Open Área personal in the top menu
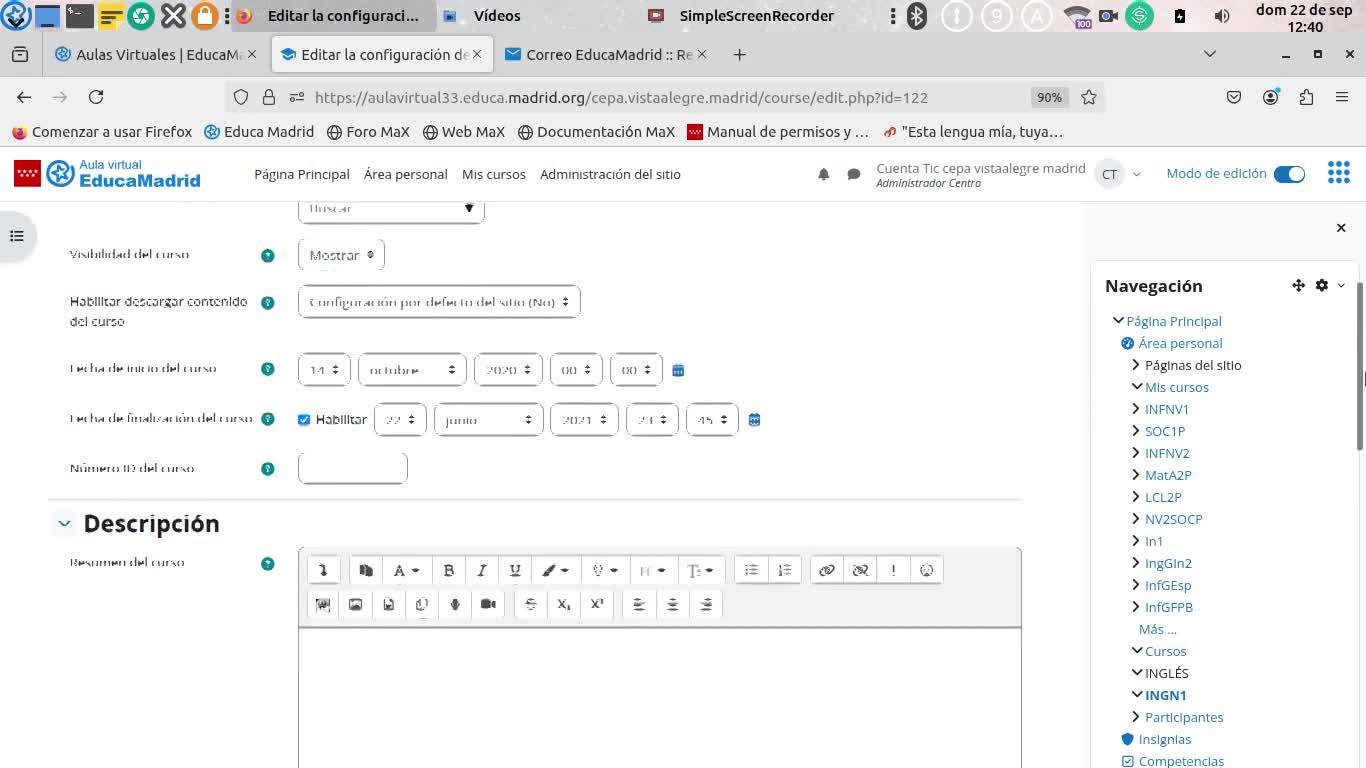This screenshot has height=768, width=1366. pyautogui.click(x=406, y=174)
